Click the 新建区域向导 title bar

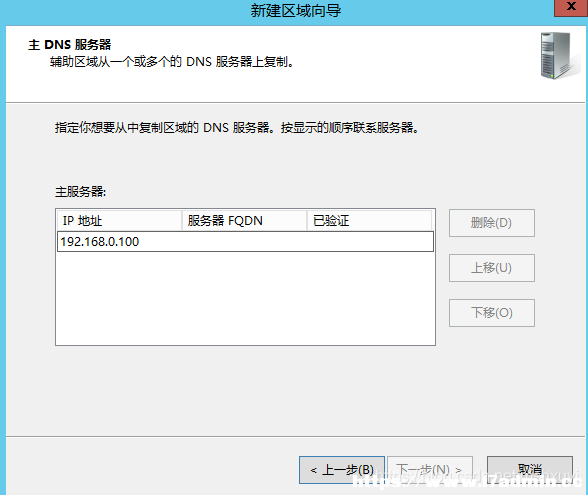[x=296, y=10]
